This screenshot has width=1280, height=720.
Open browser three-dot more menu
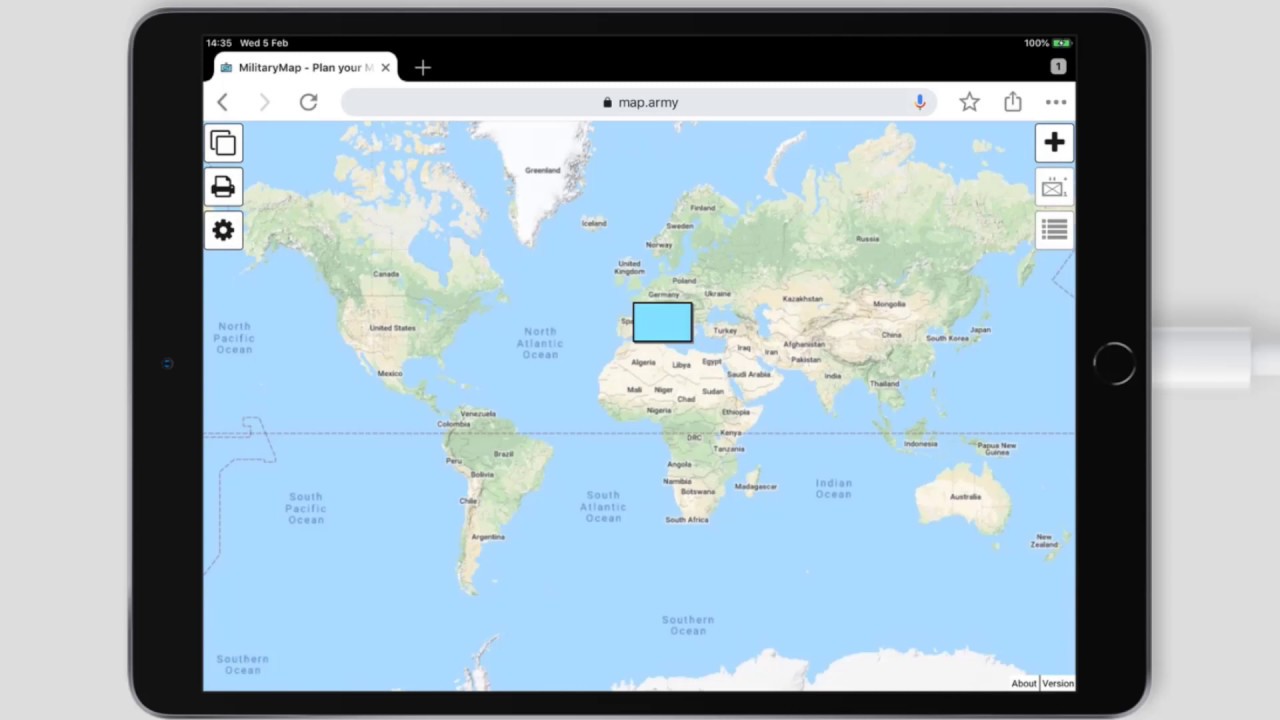(x=1056, y=102)
